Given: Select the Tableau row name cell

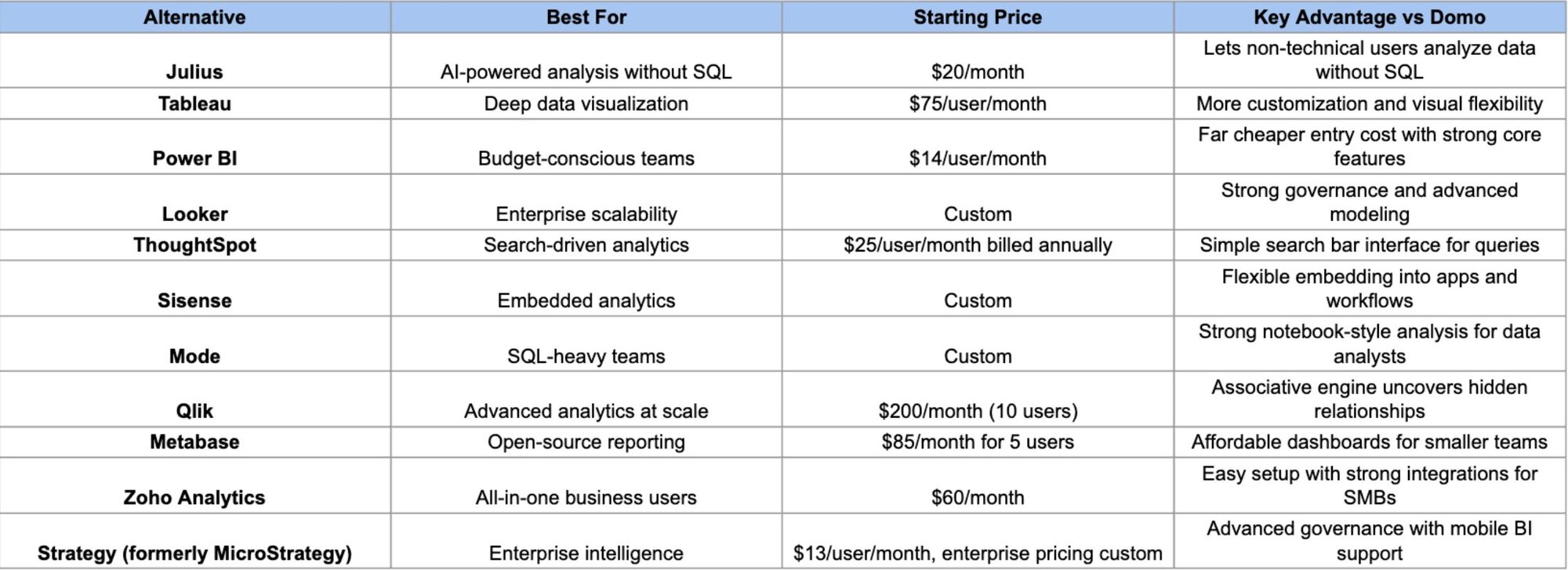Looking at the screenshot, I should tap(194, 103).
